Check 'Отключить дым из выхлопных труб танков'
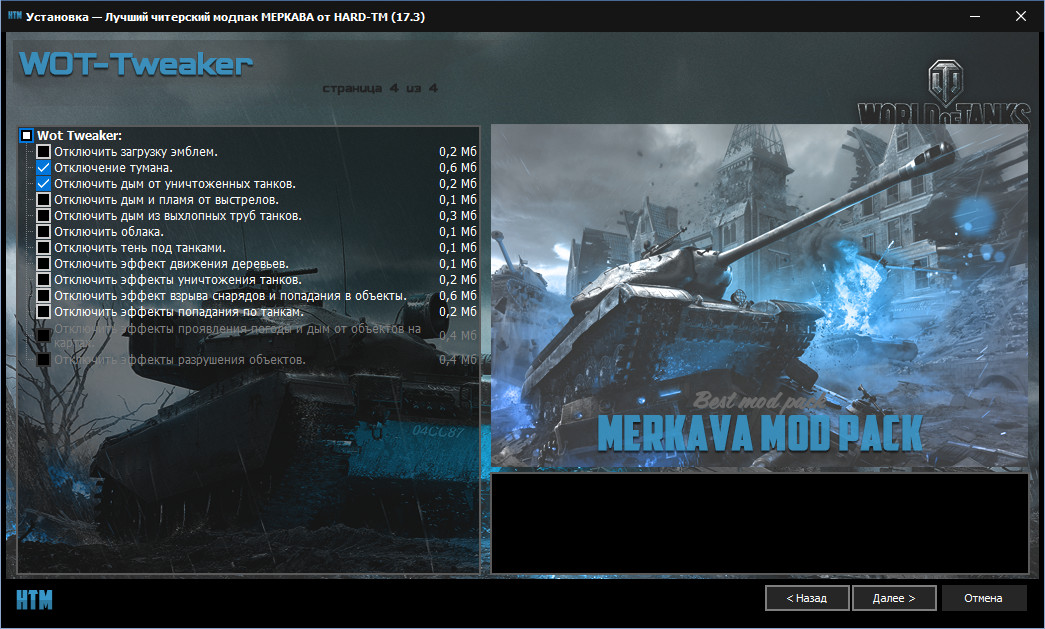 43,215
